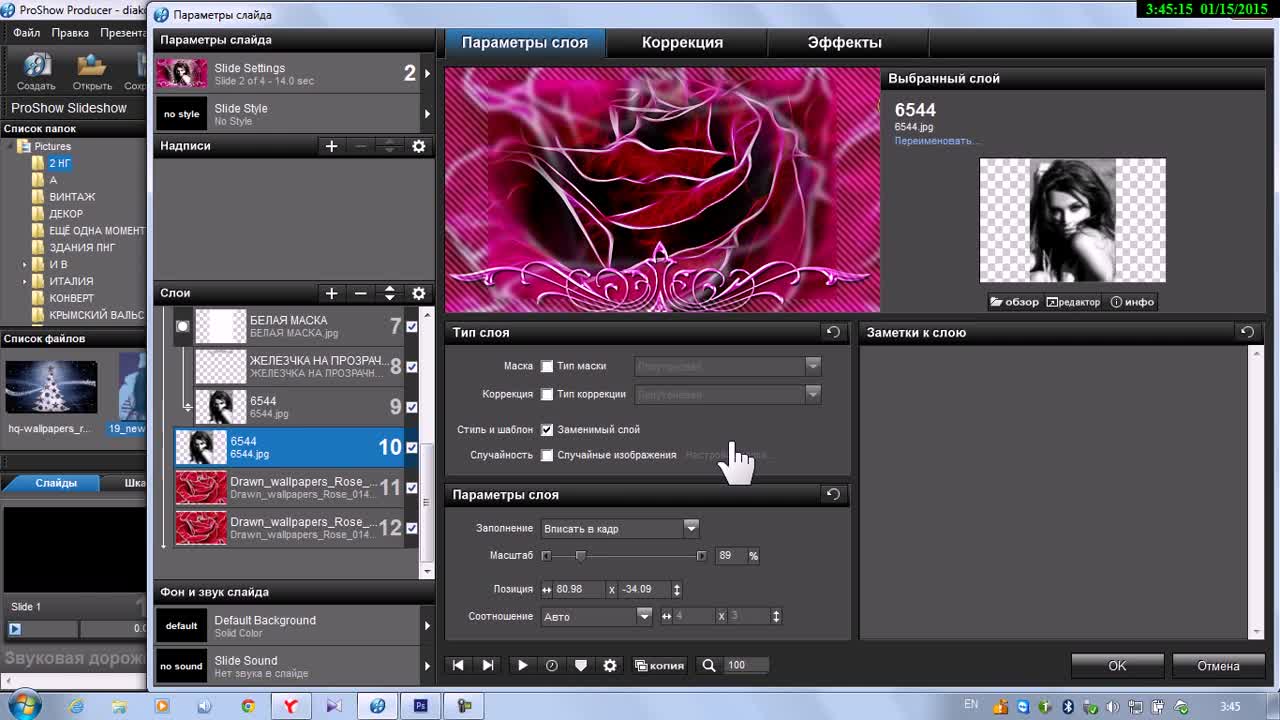
Task: Click position Y field -34.09
Action: click(644, 590)
